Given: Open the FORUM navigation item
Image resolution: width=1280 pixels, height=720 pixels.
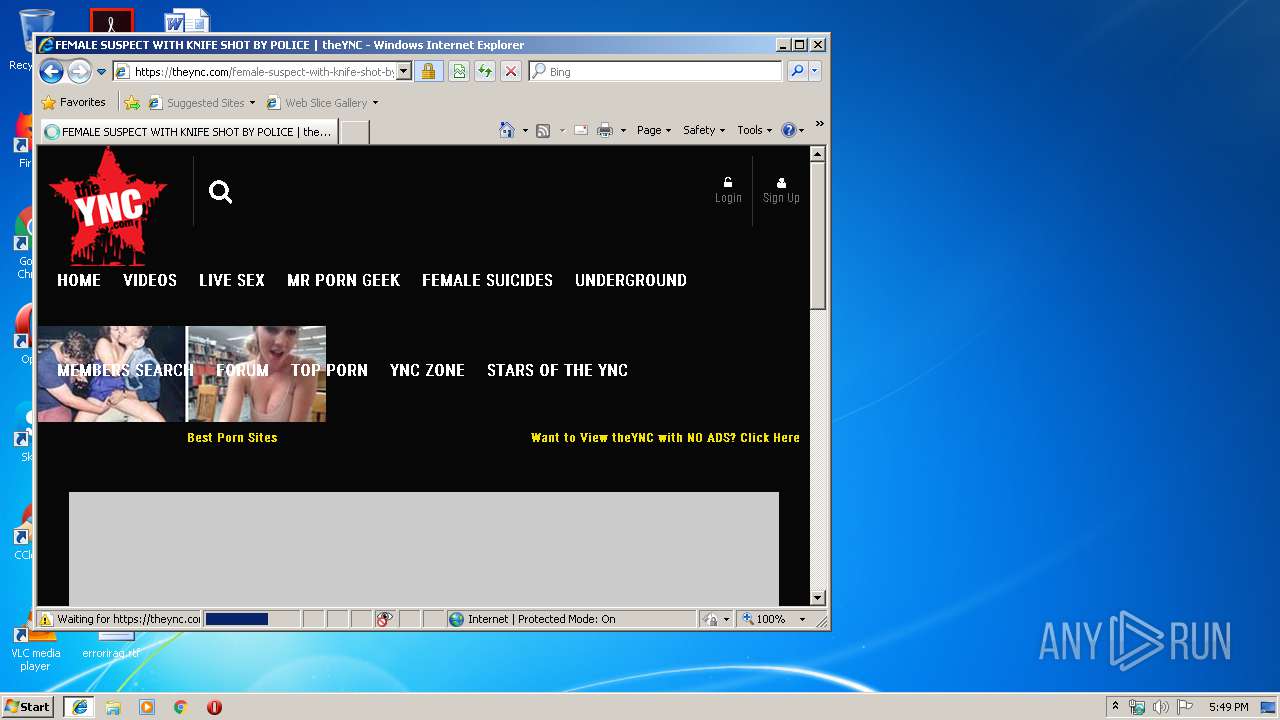Looking at the screenshot, I should [242, 370].
